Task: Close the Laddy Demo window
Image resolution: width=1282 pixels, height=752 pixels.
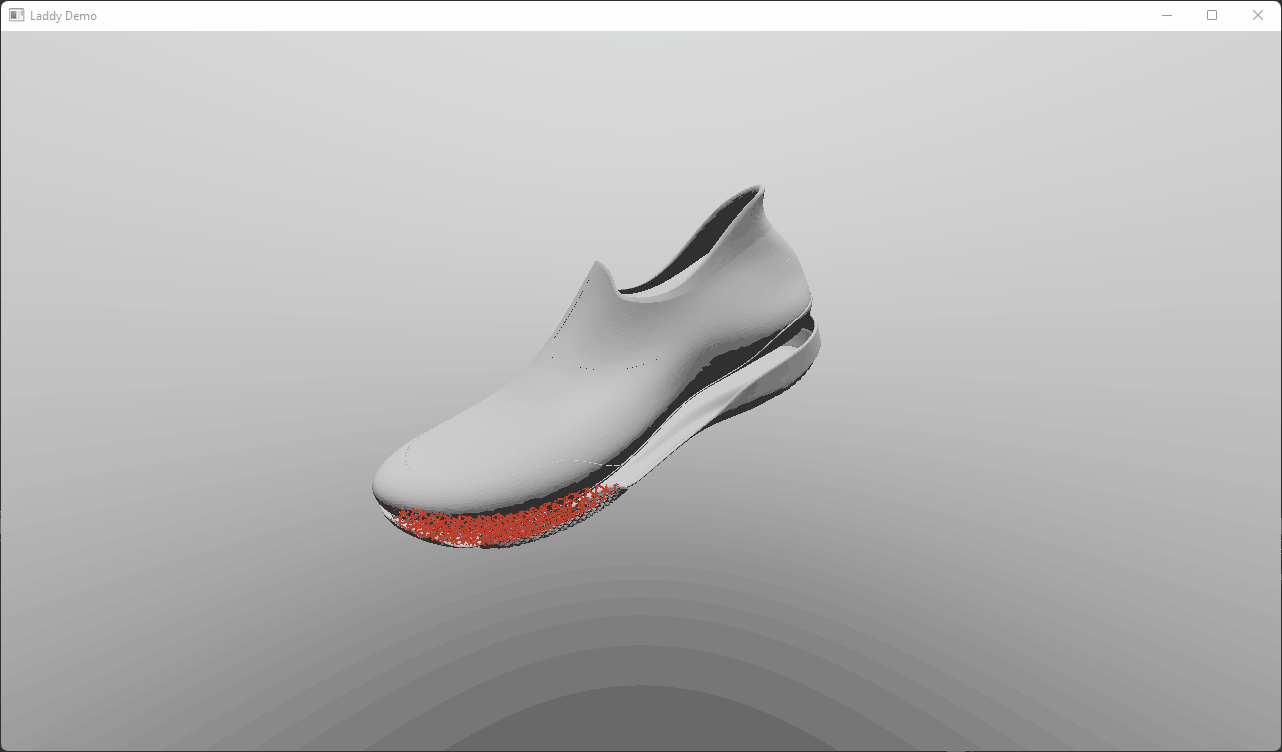Action: (x=1258, y=15)
